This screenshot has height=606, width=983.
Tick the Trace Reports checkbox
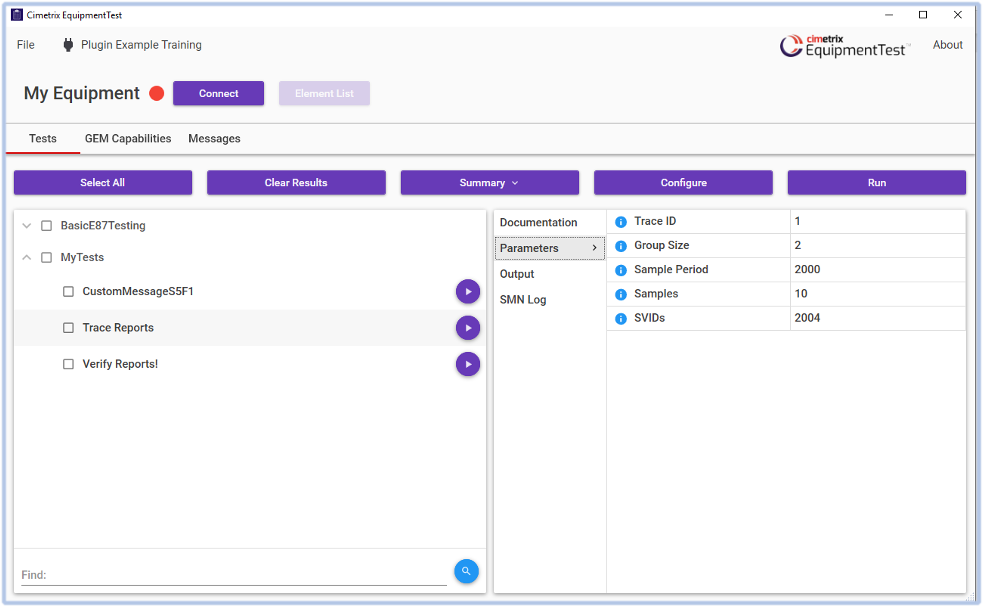[x=68, y=328]
